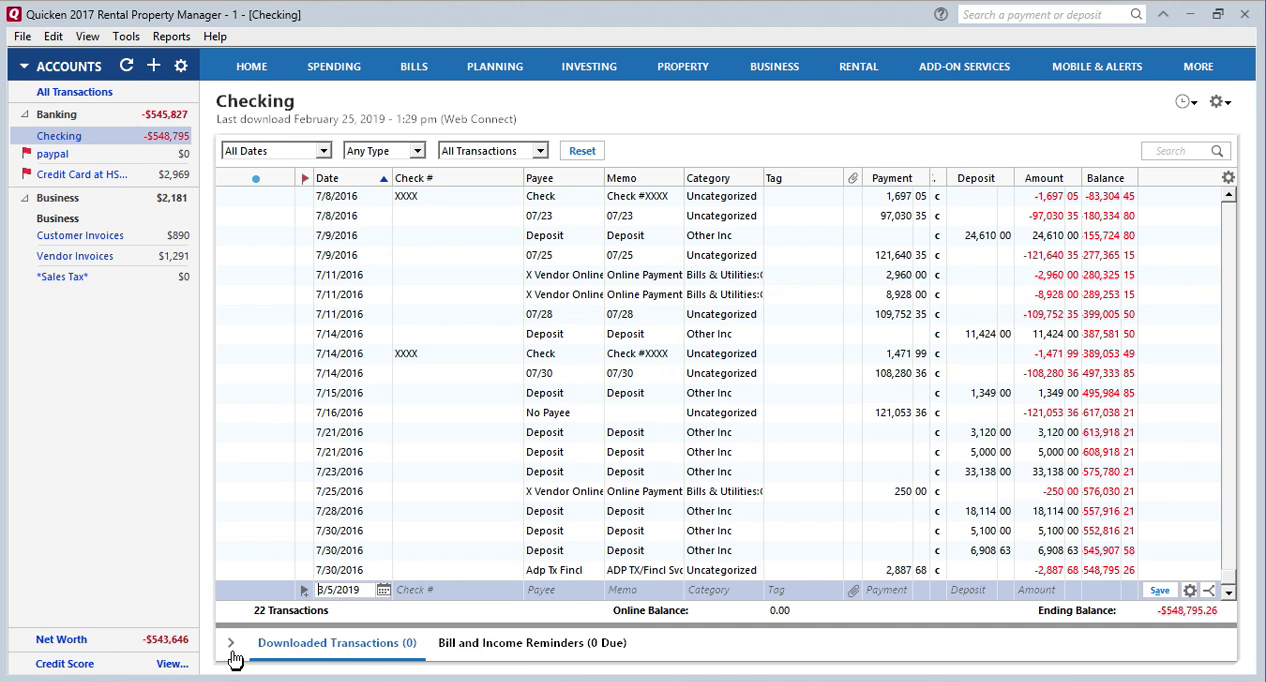1266x682 pixels.
Task: Open the Reports menu
Action: [171, 36]
